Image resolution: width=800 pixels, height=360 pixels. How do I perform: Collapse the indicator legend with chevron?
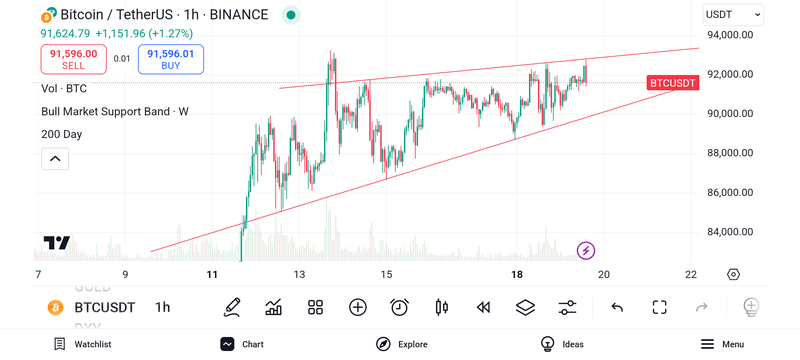pyautogui.click(x=55, y=159)
